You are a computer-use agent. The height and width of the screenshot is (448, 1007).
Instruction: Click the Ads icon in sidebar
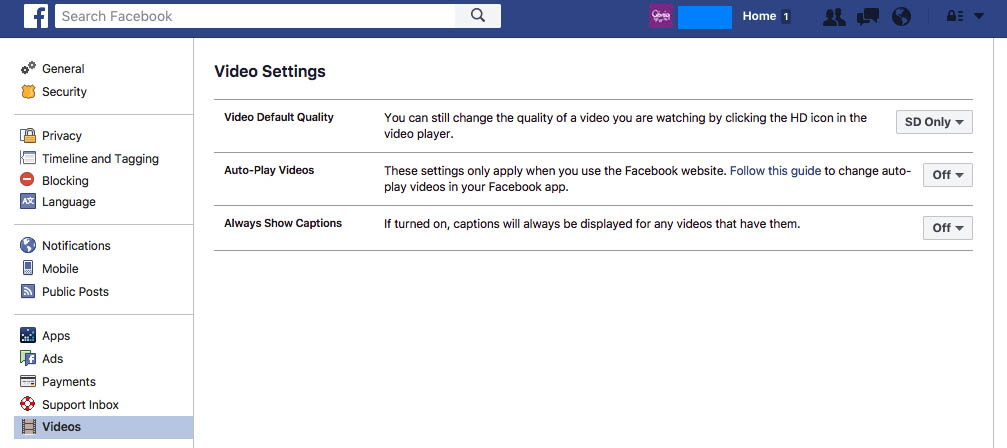coord(28,358)
